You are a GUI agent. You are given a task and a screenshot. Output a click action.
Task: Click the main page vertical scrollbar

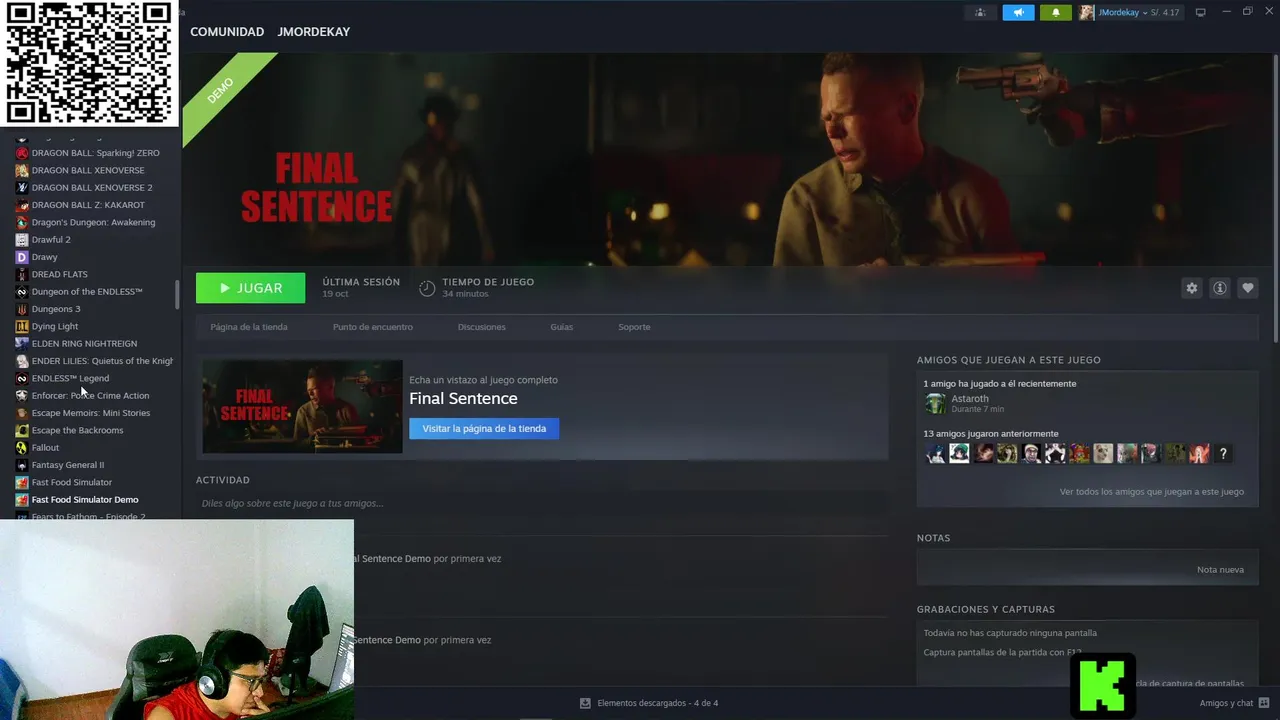pyautogui.click(x=1275, y=200)
